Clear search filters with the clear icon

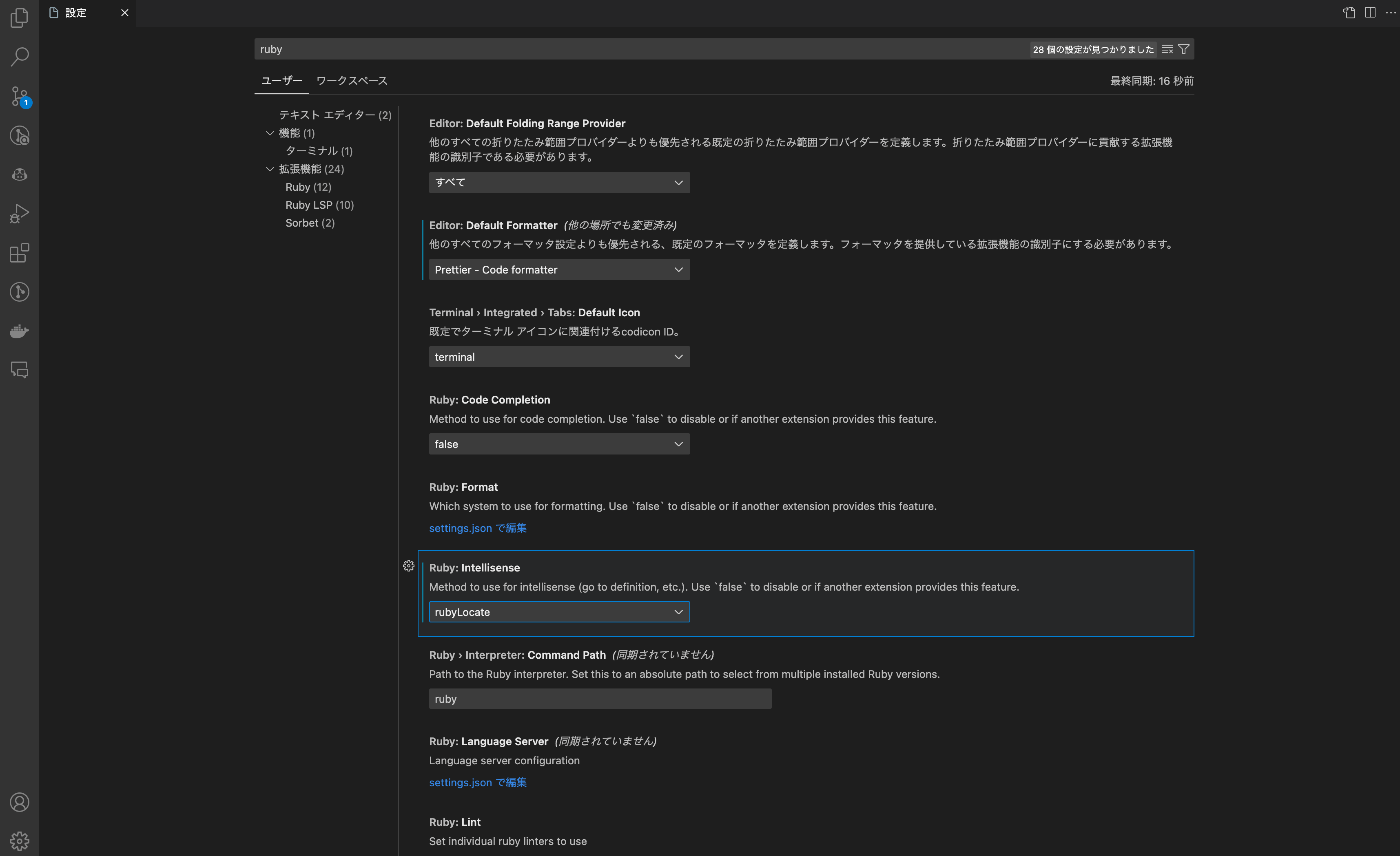tap(1165, 48)
